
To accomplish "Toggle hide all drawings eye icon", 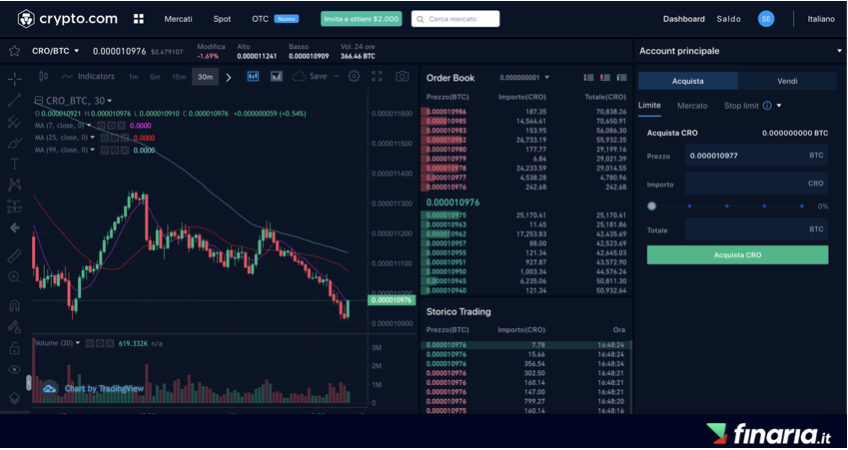I will (x=15, y=369).
